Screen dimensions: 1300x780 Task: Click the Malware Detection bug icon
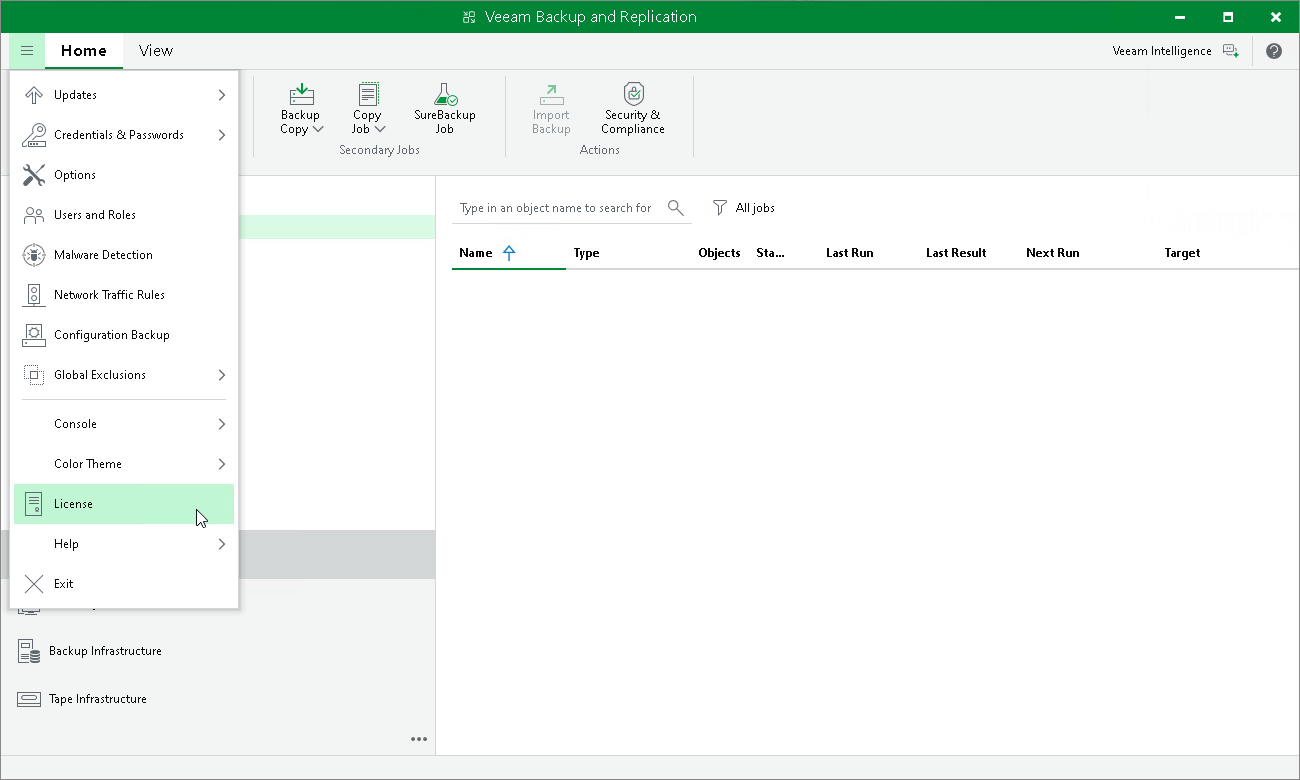[34, 255]
